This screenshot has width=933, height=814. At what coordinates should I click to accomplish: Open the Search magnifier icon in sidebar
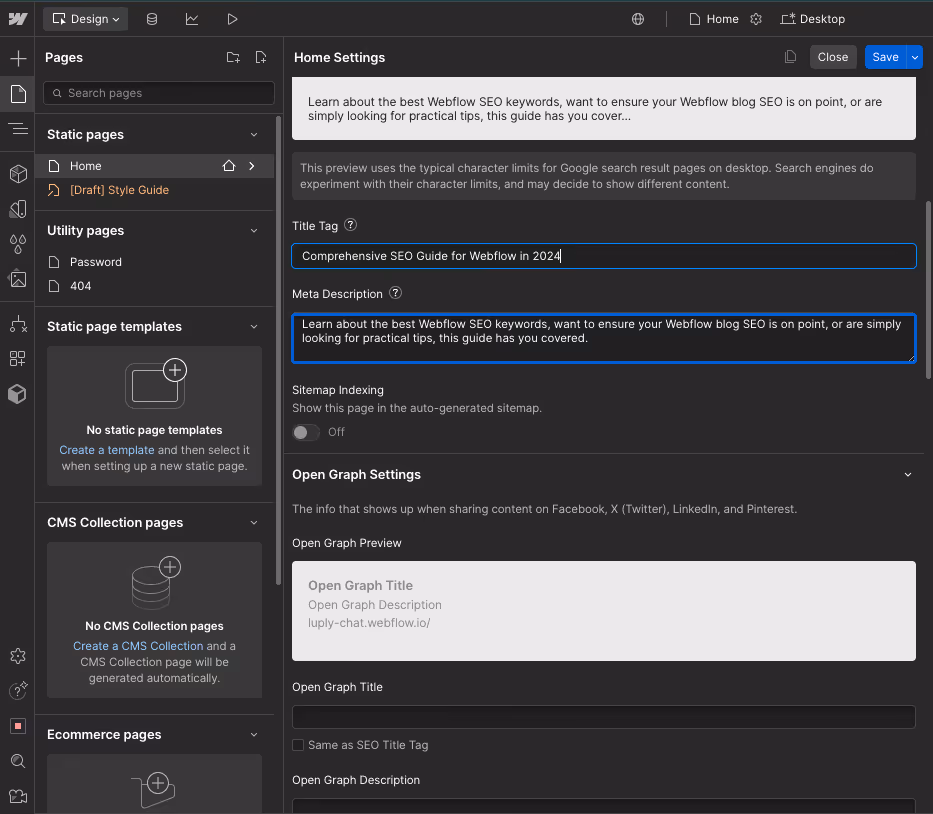(18, 761)
